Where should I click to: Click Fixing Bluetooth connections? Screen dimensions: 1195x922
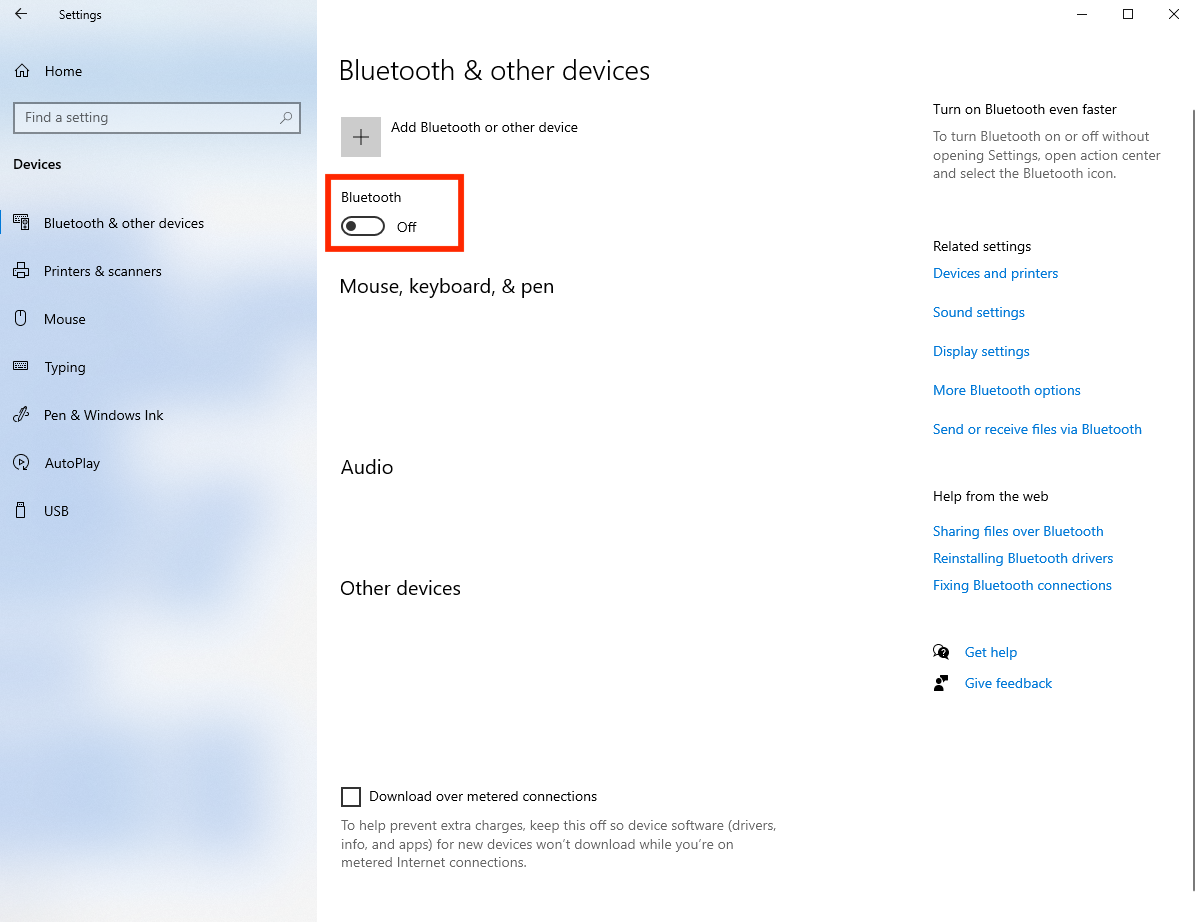click(1022, 585)
